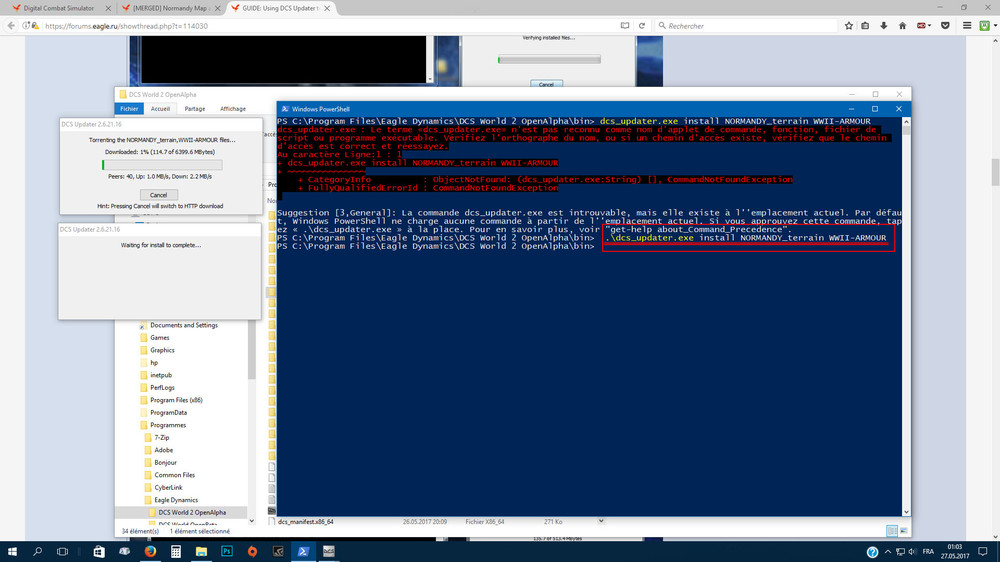Image resolution: width=1000 pixels, height=562 pixels.
Task: Select the Eagle Dynamics folder in tree
Action: [x=176, y=500]
